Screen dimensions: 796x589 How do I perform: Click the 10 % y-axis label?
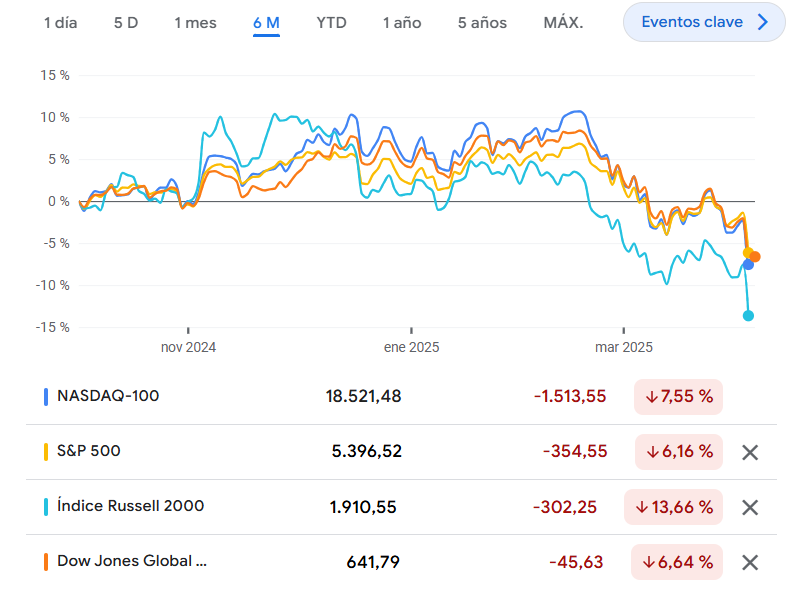55,118
